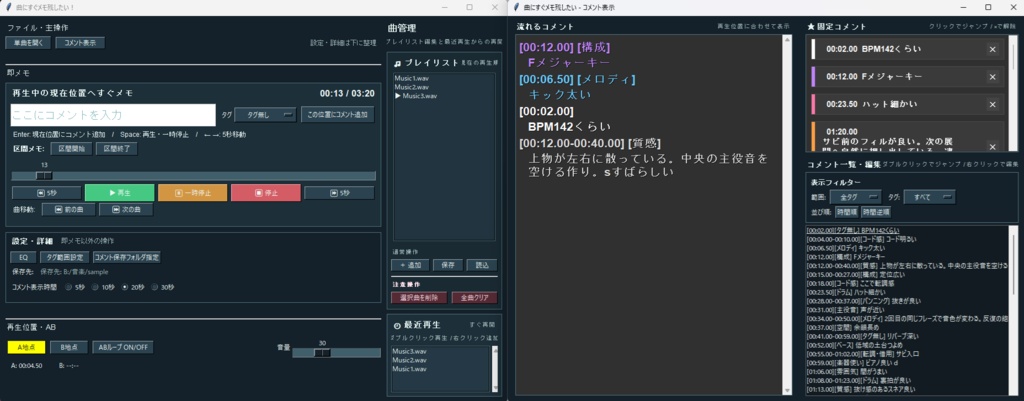Click the 全曲クリア button
The height and width of the screenshot is (401, 1024).
[x=474, y=297]
